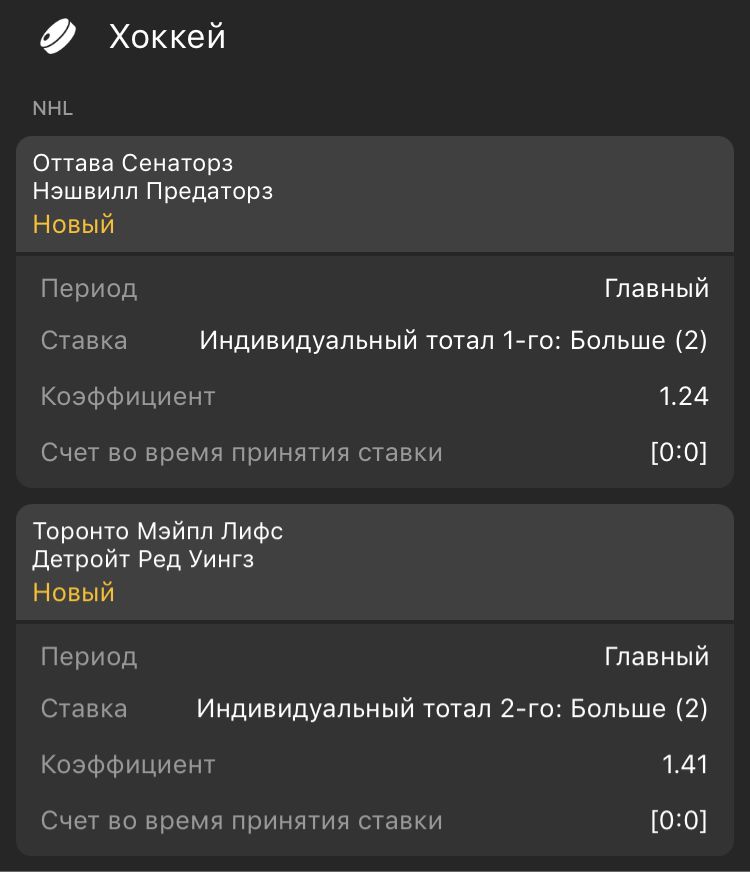This screenshot has height=872, width=750.
Task: Tap the Новый status under Оттава match
Action: tap(74, 224)
